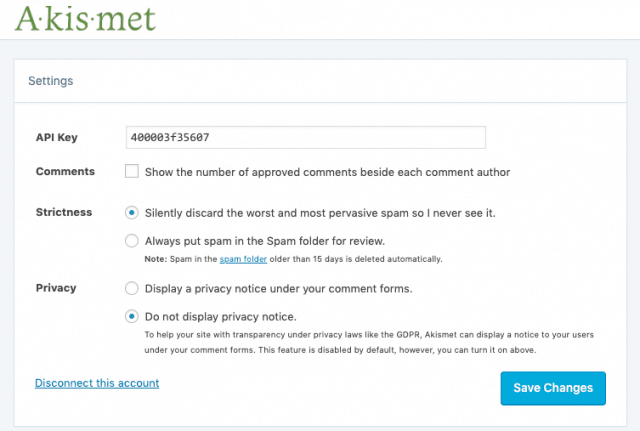Select the 'Display a privacy notice' radio button
This screenshot has height=431, width=640.
[131, 288]
